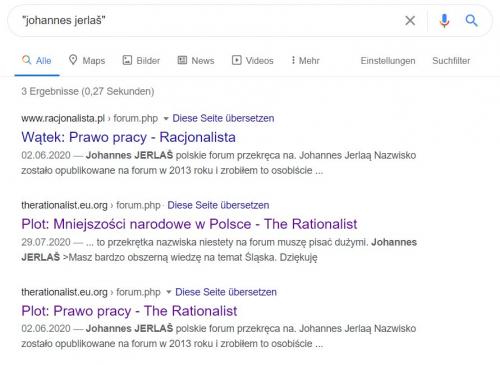Image resolution: width=500 pixels, height=365 pixels.
Task: Open result Plot: Prawo pracy - The Rationalist
Action: [129, 311]
